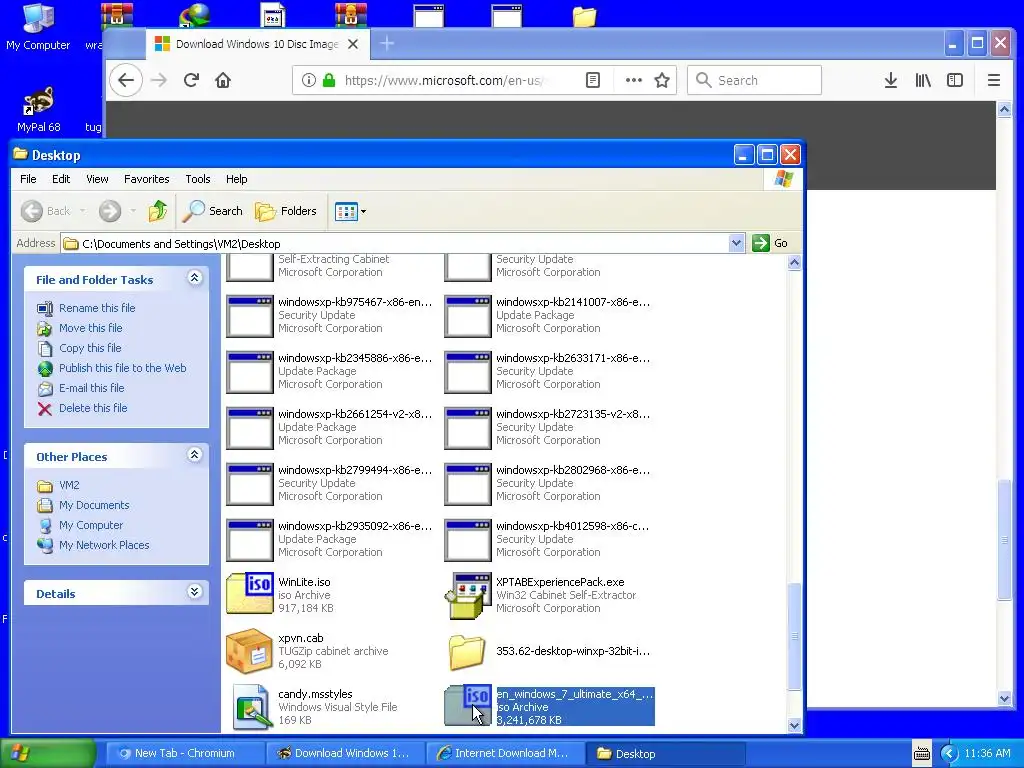Screen dimensions: 1024x768
Task: Click the browser Back arrow button
Action: pyautogui.click(x=125, y=80)
